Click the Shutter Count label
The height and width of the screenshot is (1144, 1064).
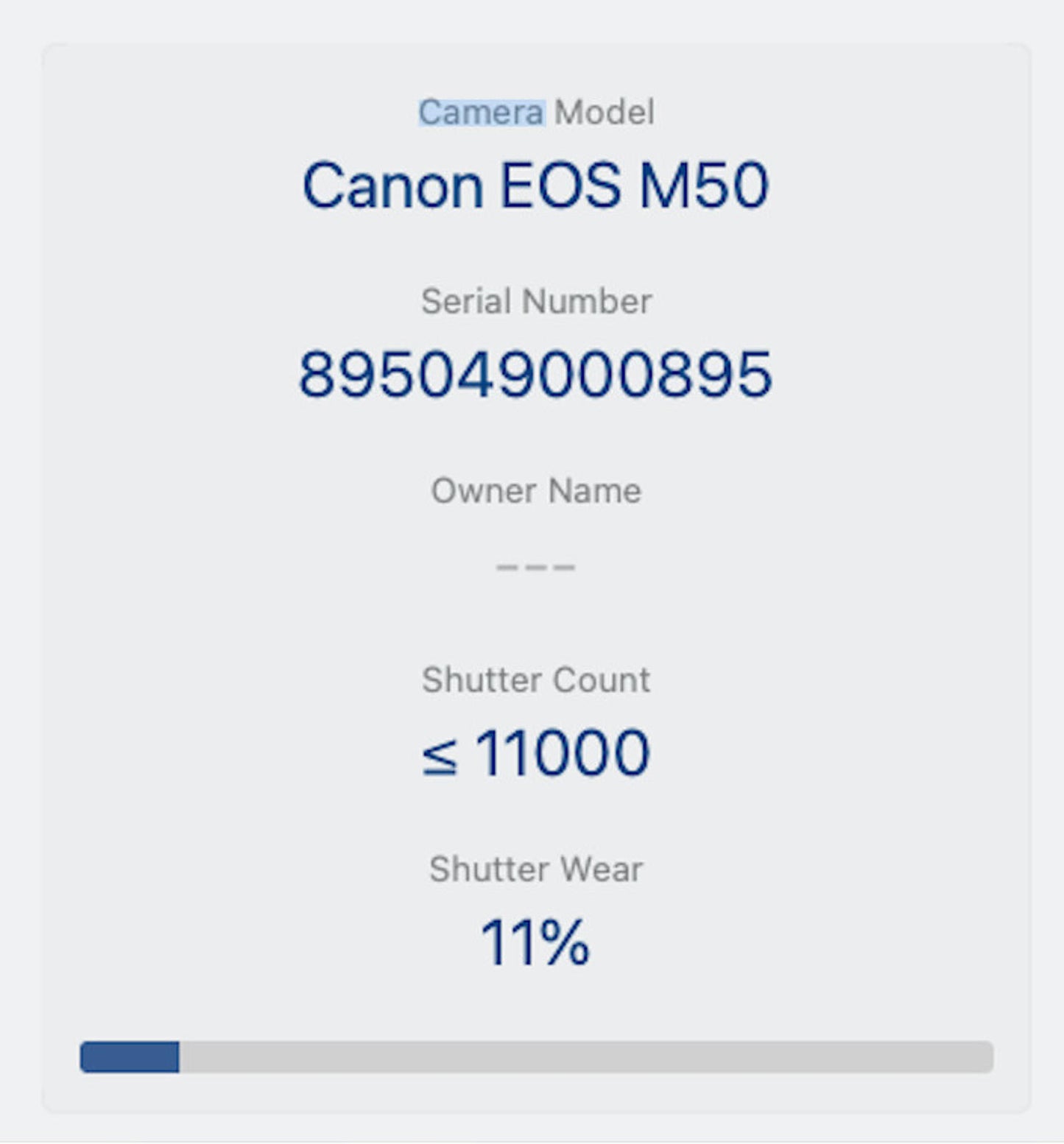tap(536, 679)
